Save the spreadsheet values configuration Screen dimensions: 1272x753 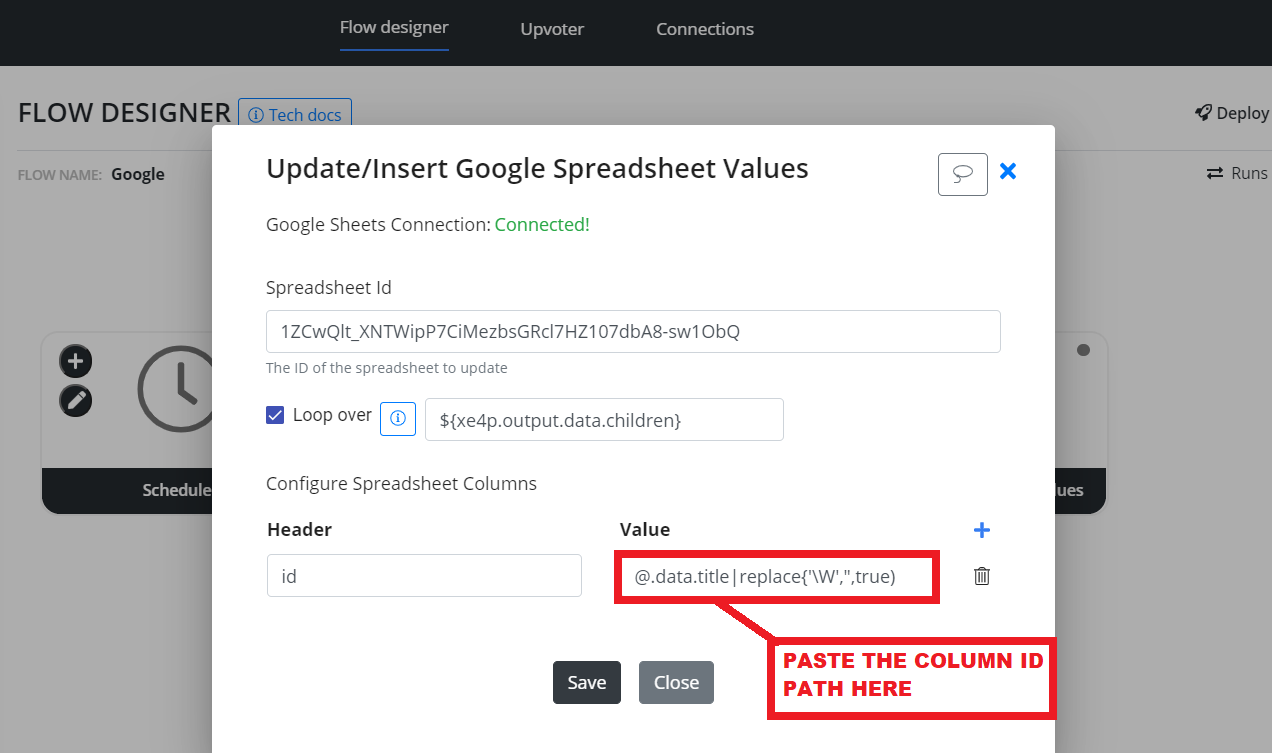[587, 682]
